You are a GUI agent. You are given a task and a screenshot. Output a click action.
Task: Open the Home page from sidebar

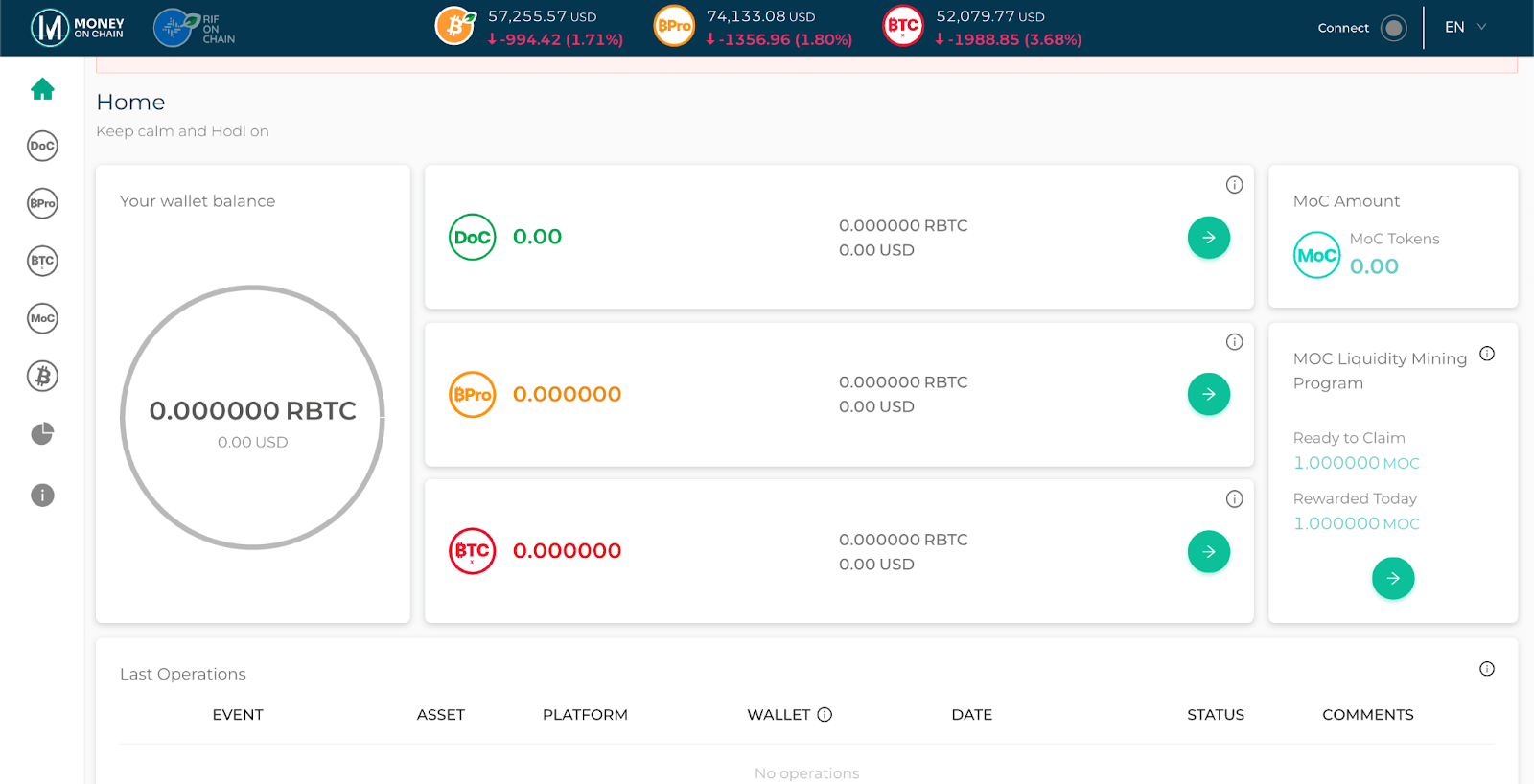pyautogui.click(x=42, y=89)
